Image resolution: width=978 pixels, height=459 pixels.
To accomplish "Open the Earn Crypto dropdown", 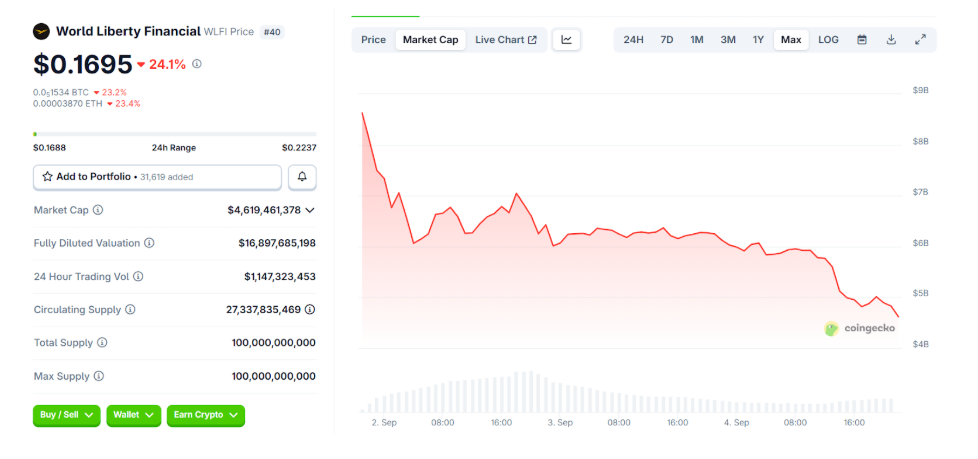I will (x=206, y=415).
